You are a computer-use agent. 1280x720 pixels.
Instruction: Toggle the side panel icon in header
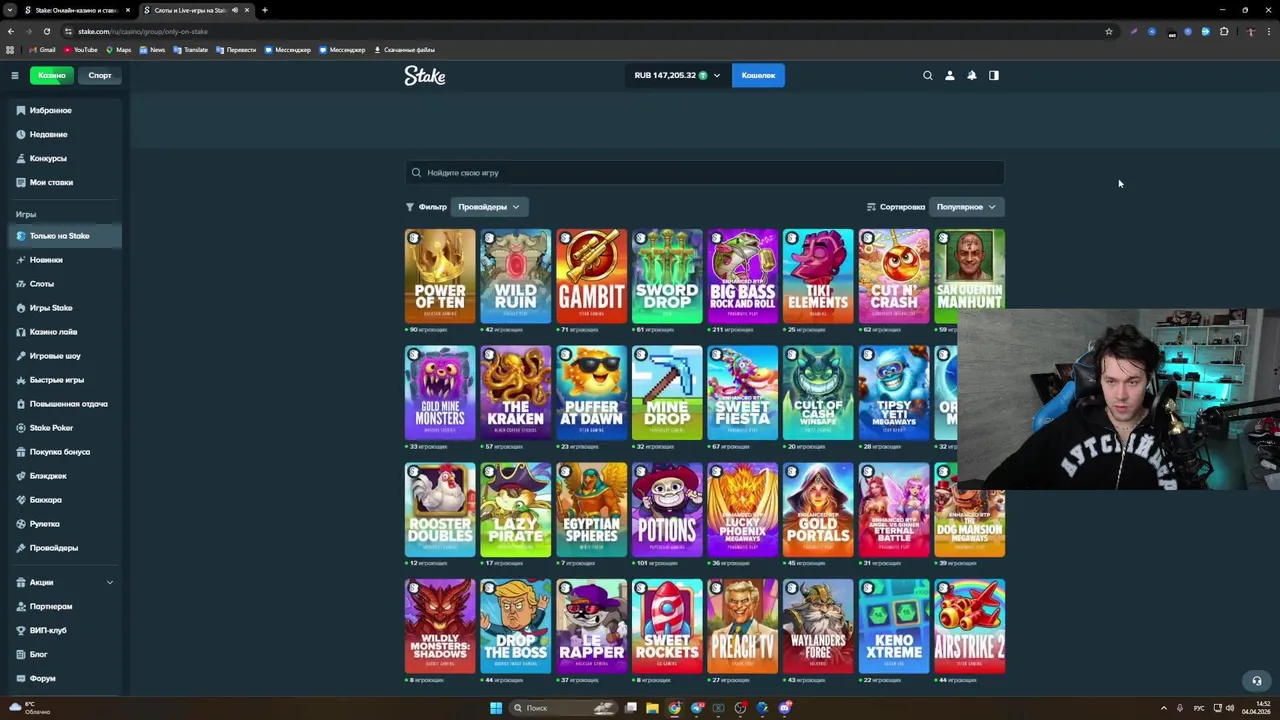click(x=994, y=75)
